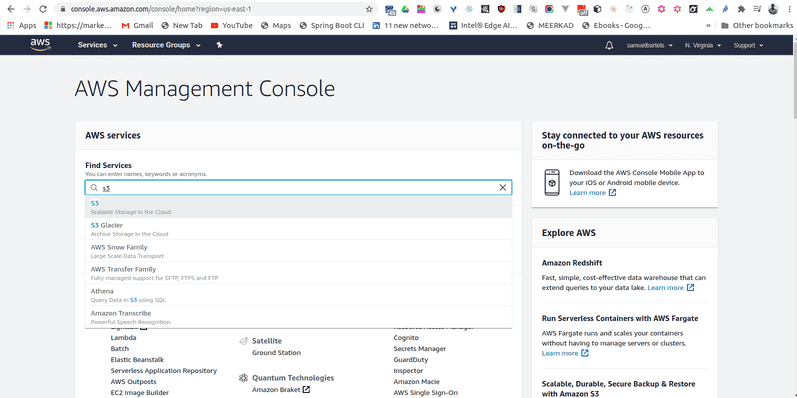This screenshot has width=797, height=398.
Task: Click the media control playlist icon
Action: [x=757, y=9]
